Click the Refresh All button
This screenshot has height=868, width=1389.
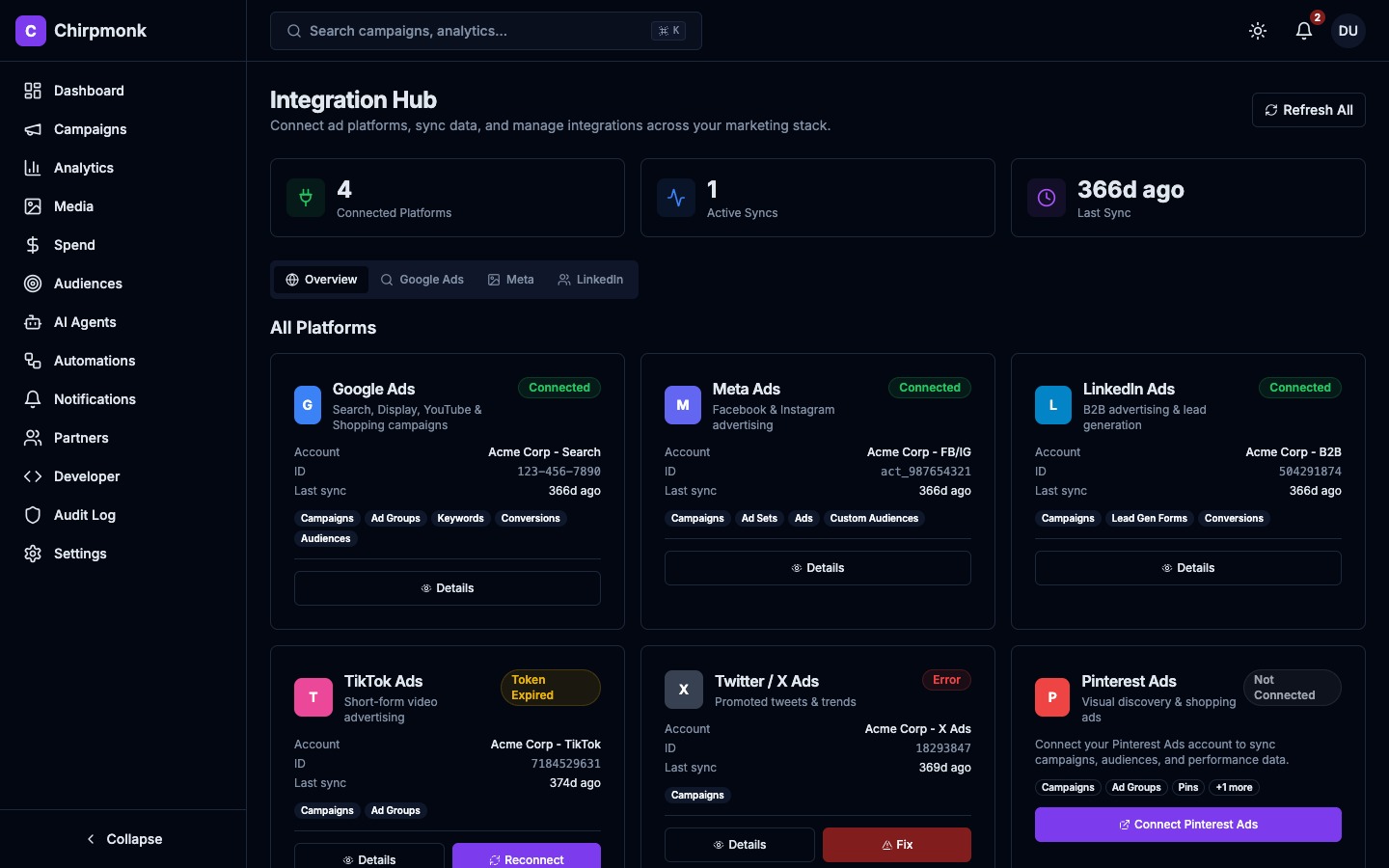pyautogui.click(x=1308, y=110)
